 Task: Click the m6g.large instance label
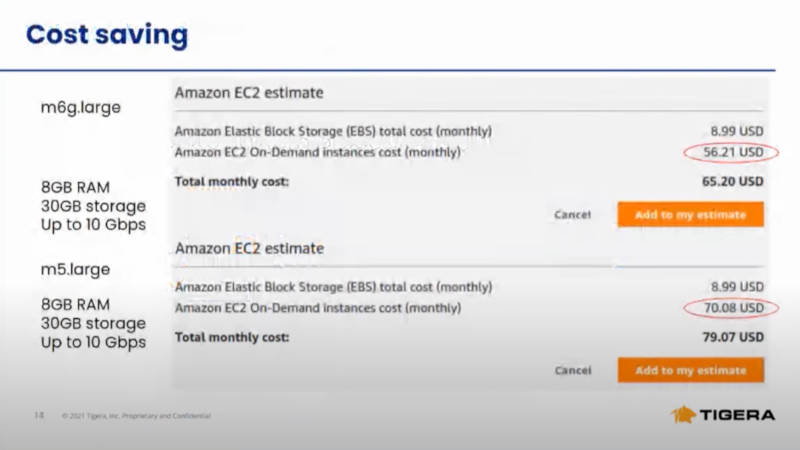click(x=81, y=108)
